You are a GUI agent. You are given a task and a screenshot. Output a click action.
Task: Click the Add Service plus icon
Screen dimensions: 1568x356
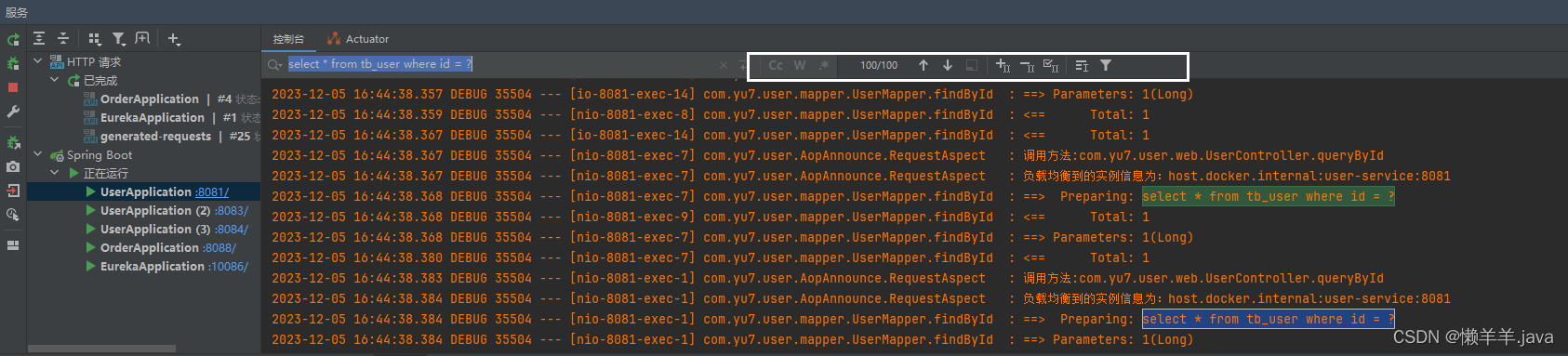tap(174, 39)
